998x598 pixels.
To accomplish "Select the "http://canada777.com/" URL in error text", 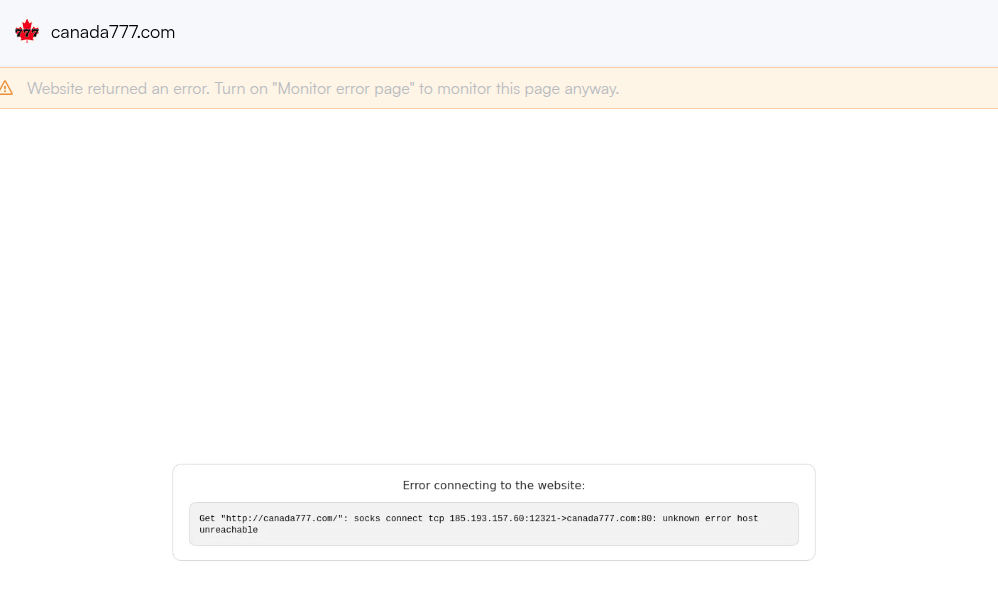I will 282,518.
